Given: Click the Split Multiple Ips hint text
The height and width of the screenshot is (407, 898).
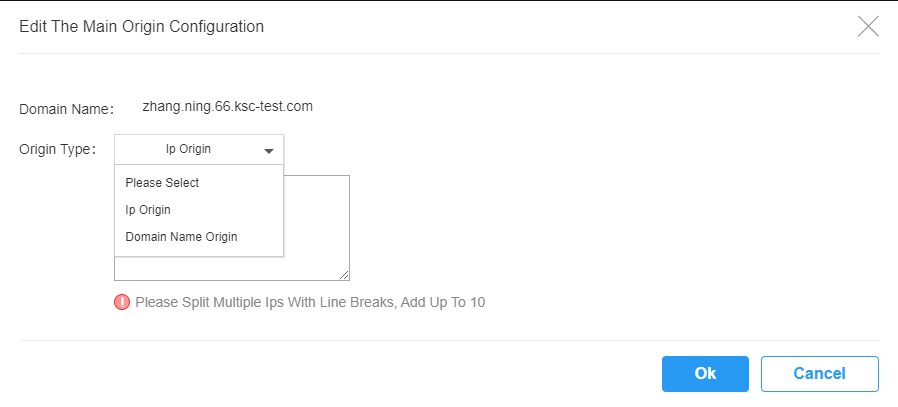Looking at the screenshot, I should coord(310,302).
